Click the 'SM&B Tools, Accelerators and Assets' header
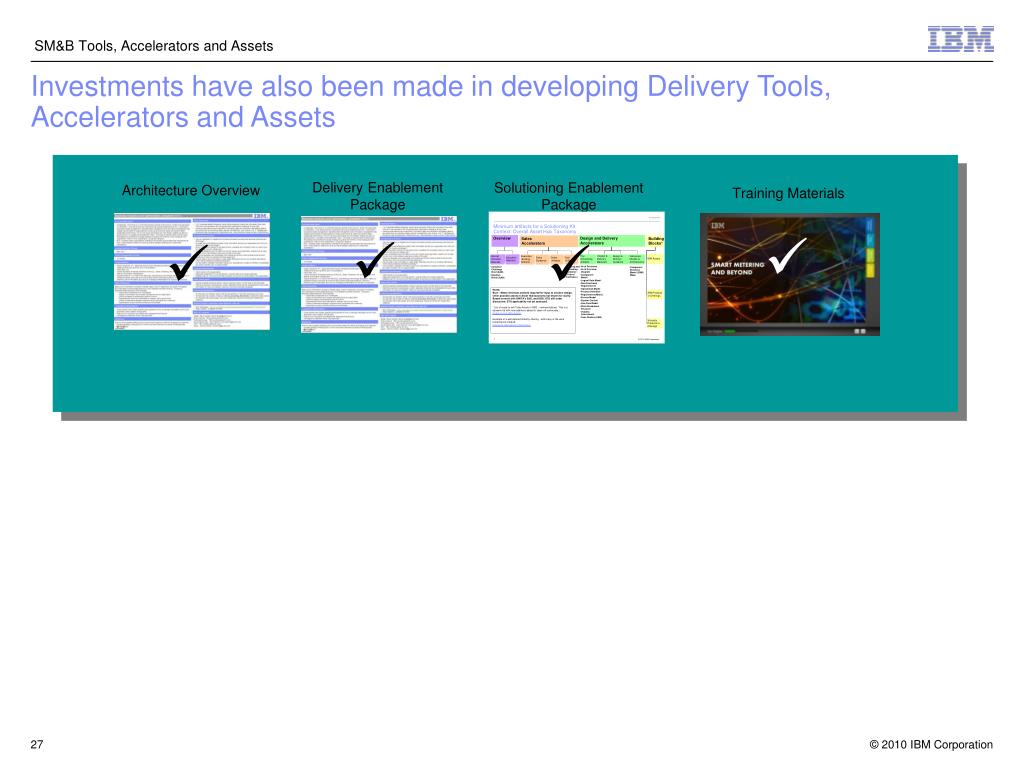The height and width of the screenshot is (768, 1024). click(x=153, y=46)
